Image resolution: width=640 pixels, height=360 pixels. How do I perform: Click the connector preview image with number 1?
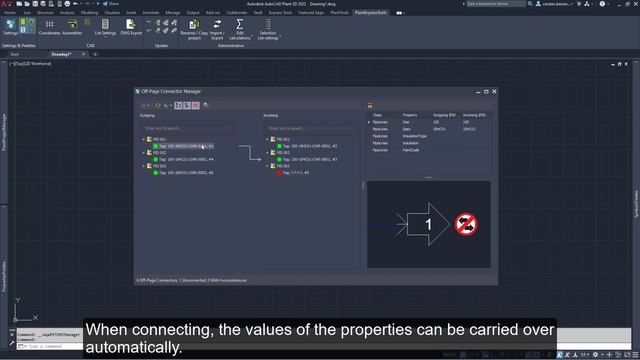click(x=429, y=224)
